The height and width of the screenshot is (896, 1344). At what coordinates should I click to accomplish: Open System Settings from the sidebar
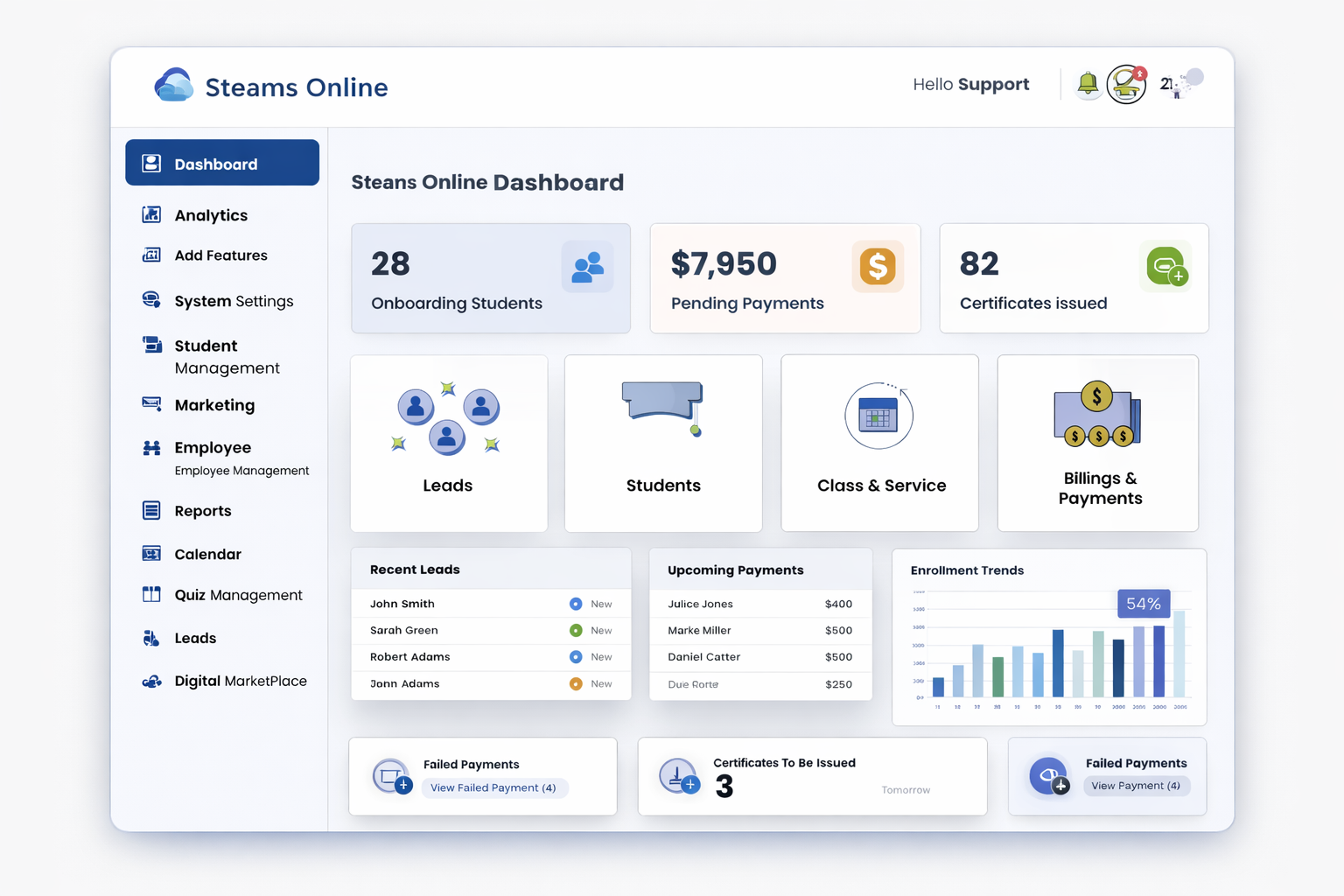click(150, 300)
